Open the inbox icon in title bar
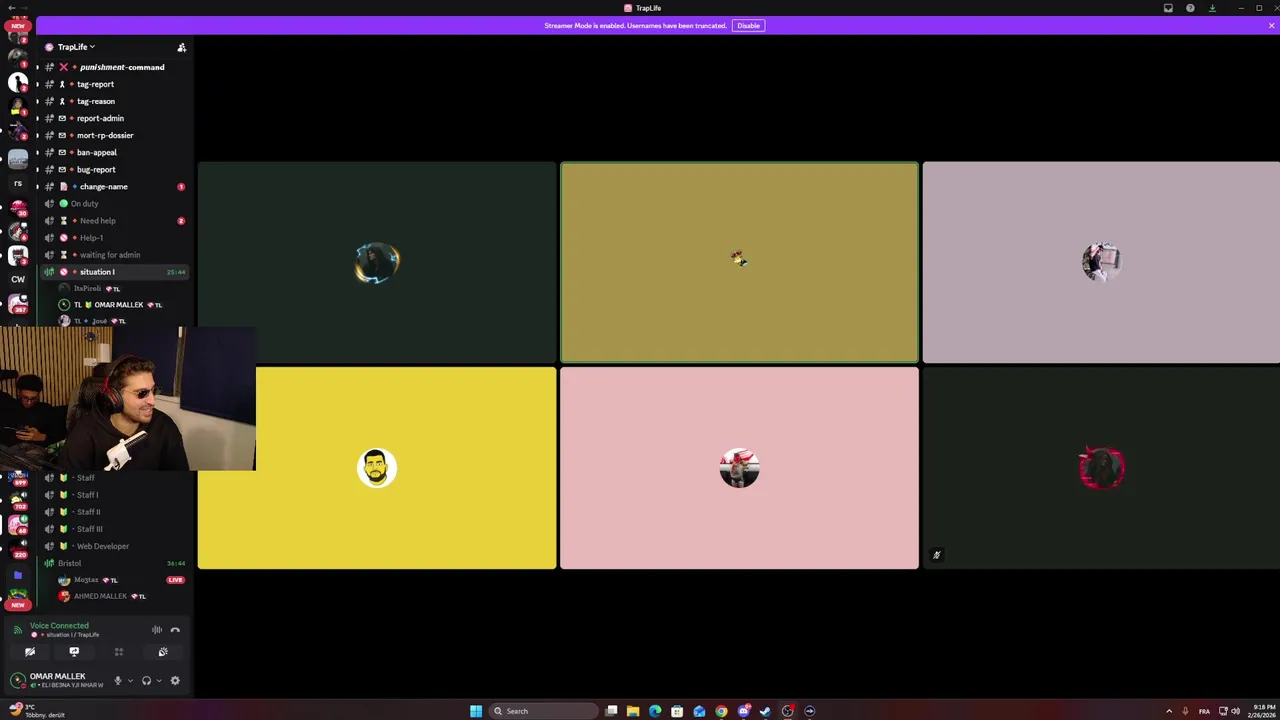The width and height of the screenshot is (1280, 720). coord(1168,8)
